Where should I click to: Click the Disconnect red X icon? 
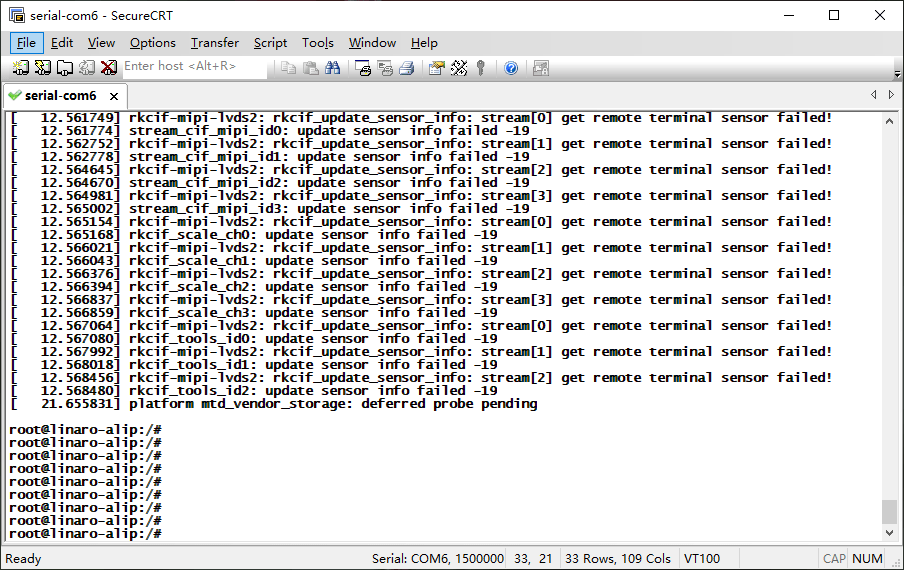[x=108, y=68]
